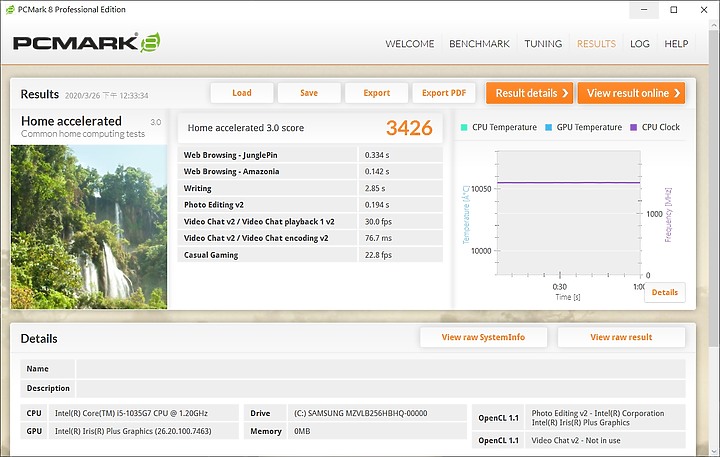Select the Photo Editing v2 row
This screenshot has height=457, width=720.
coord(310,205)
